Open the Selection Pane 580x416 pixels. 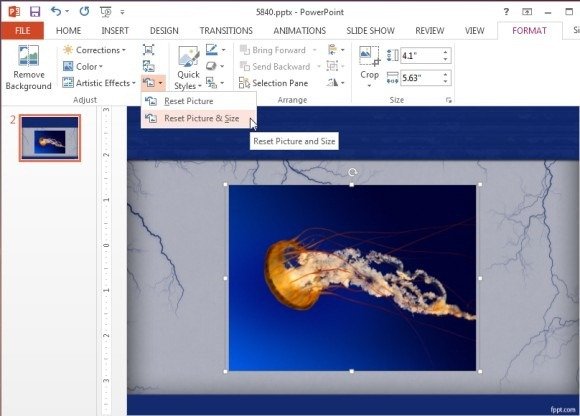pyautogui.click(x=273, y=83)
